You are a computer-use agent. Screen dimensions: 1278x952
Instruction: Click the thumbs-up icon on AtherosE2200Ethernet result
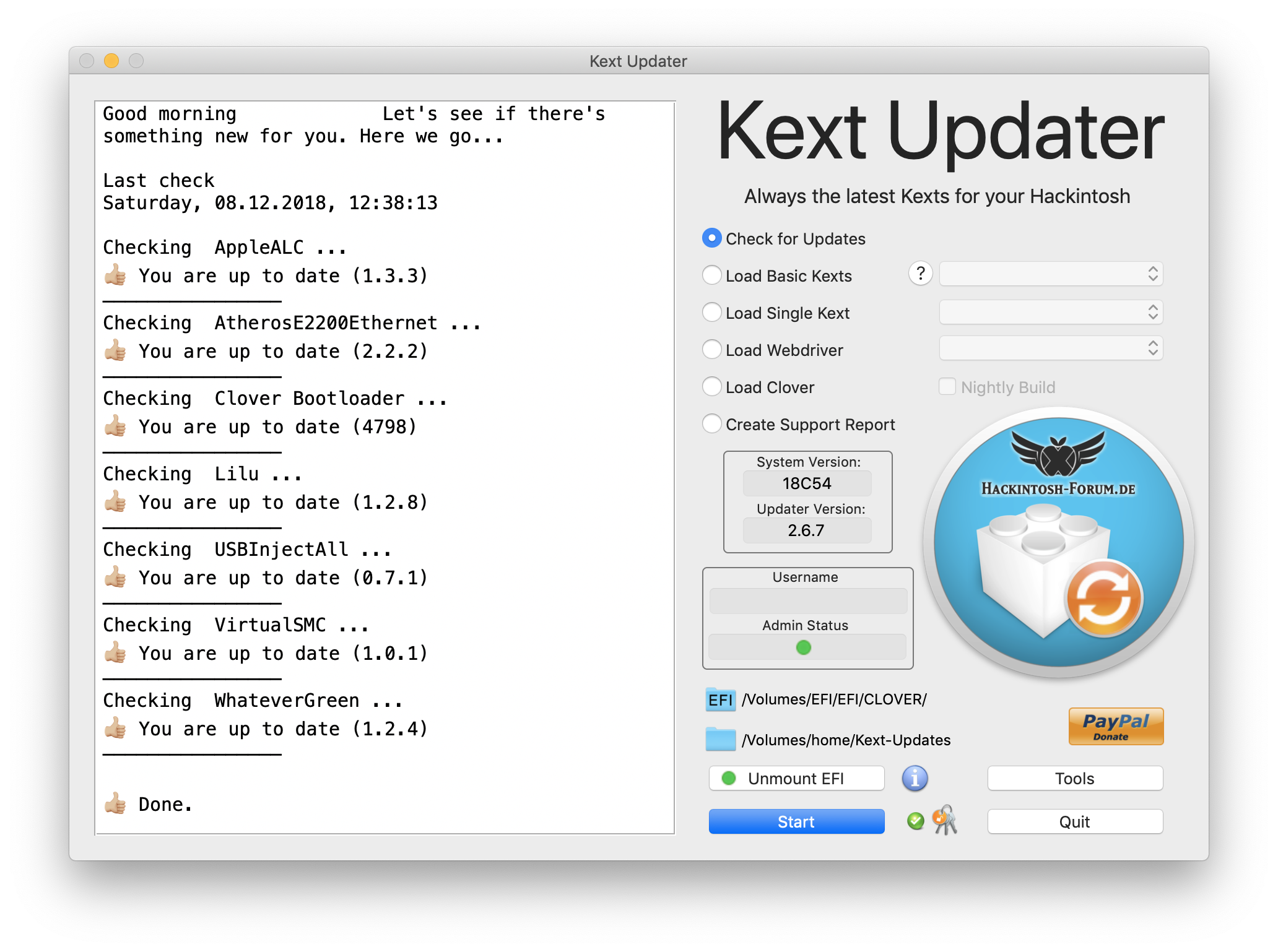coord(115,350)
